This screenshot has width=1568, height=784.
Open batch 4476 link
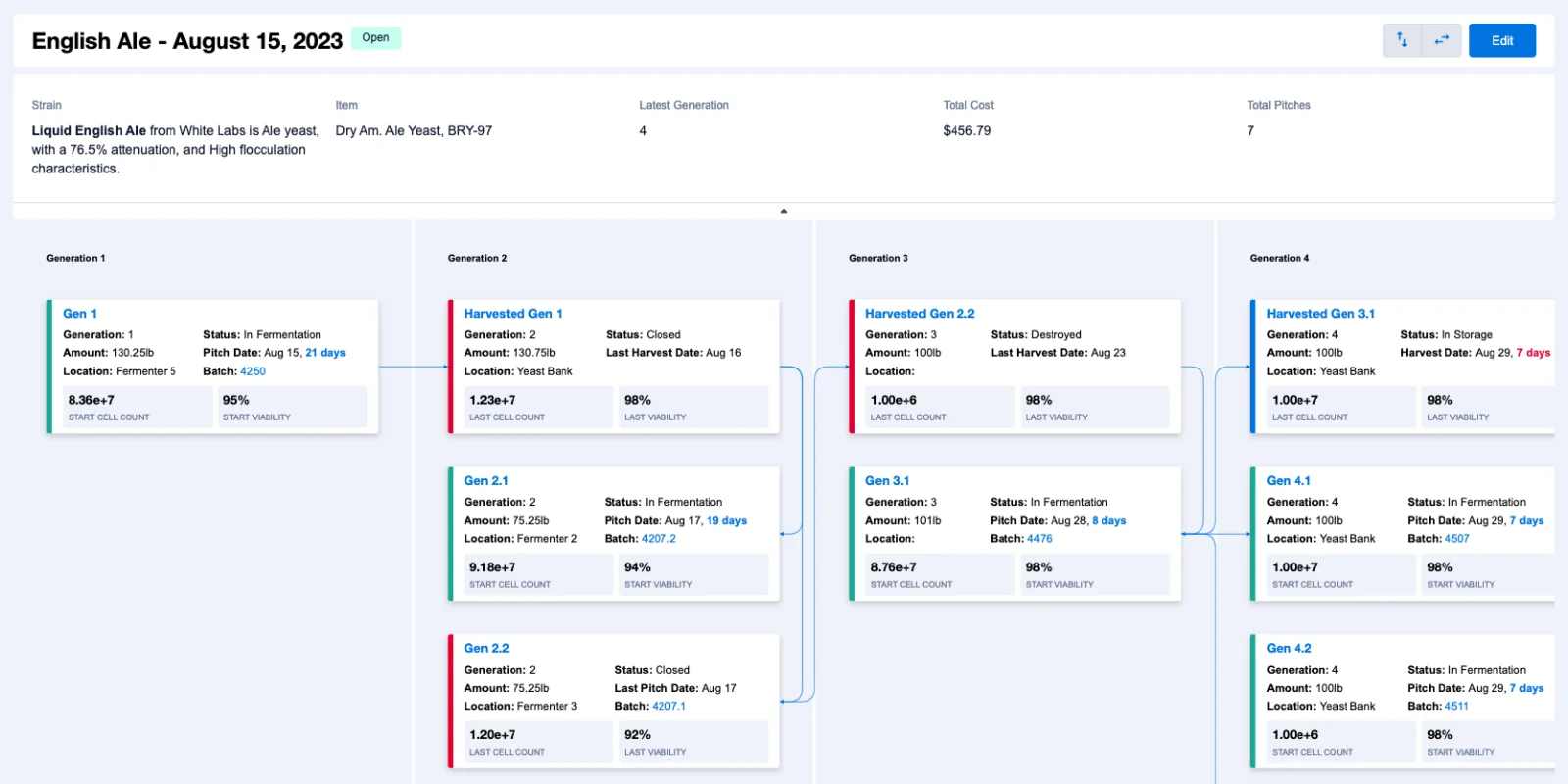[x=1040, y=539]
